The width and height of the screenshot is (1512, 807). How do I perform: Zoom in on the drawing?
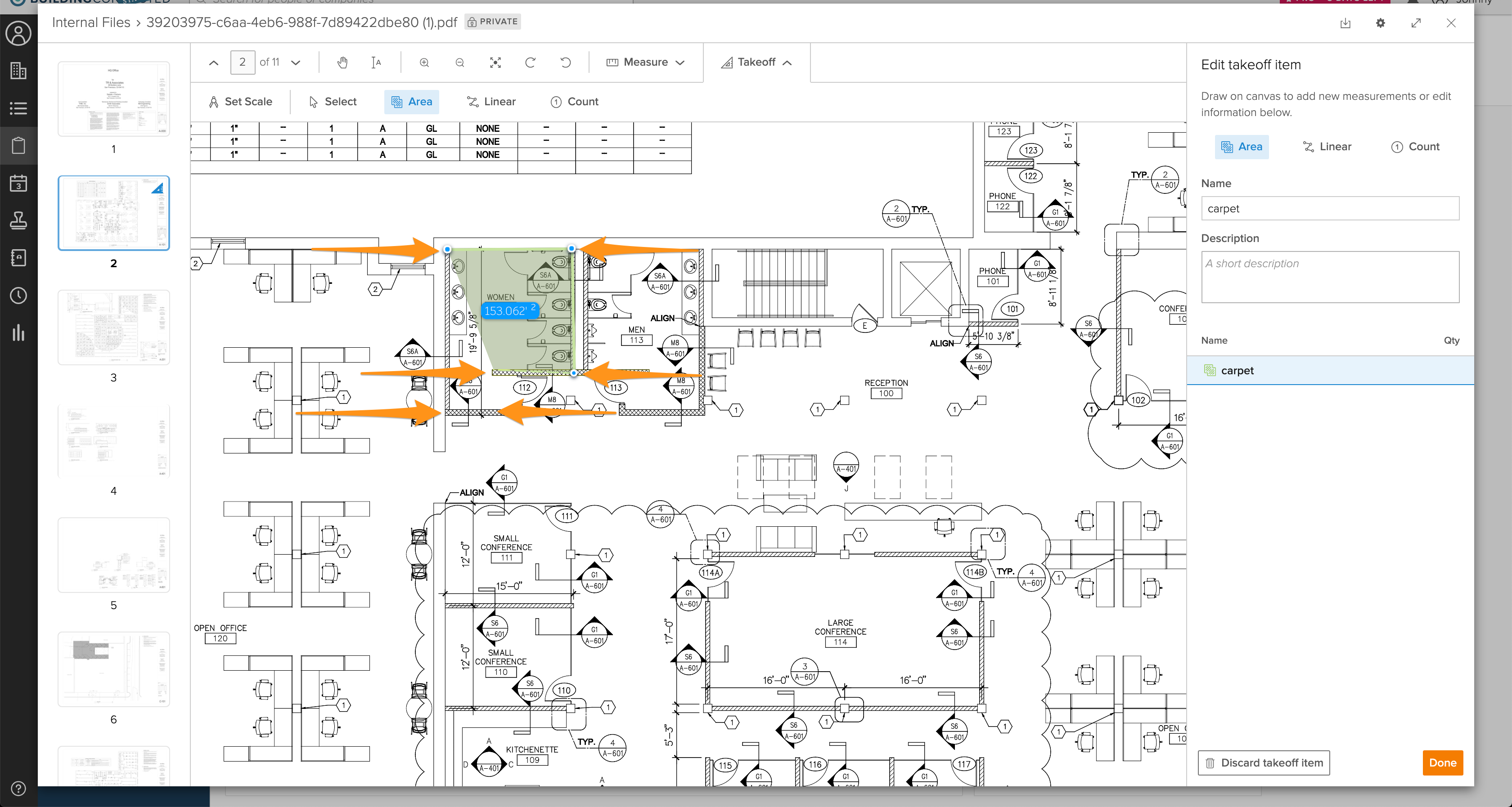click(424, 62)
